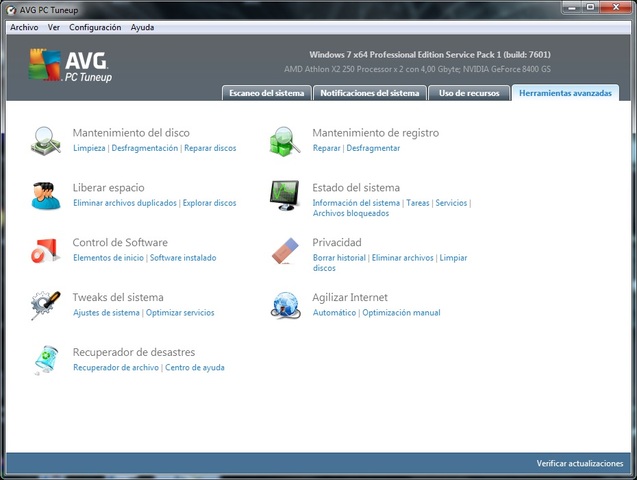Open Eliminar archivos duplicados
The image size is (637, 480).
(125, 203)
